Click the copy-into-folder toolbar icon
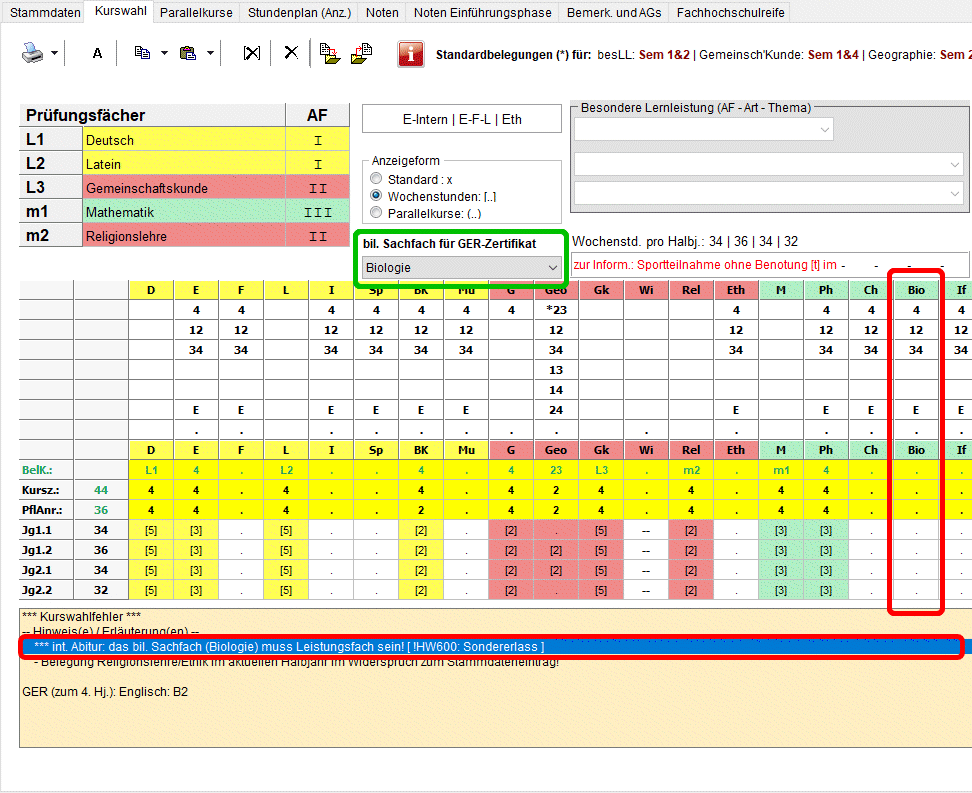Viewport: 972px width, 793px height. (x=329, y=53)
